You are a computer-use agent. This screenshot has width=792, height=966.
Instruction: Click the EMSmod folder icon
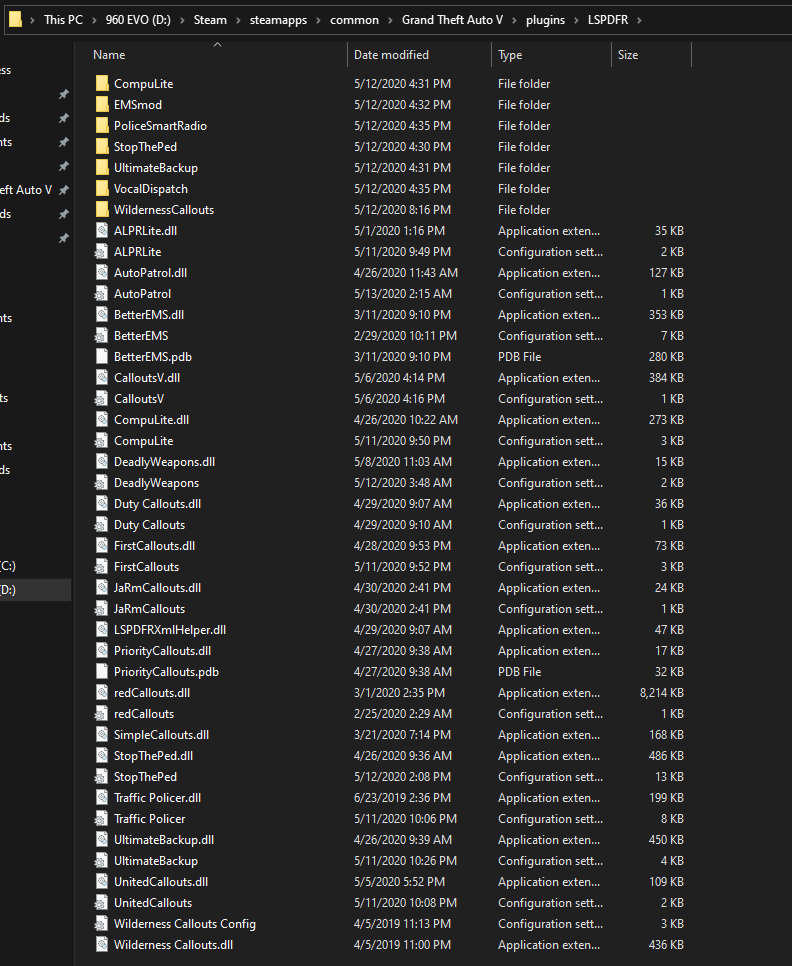102,104
